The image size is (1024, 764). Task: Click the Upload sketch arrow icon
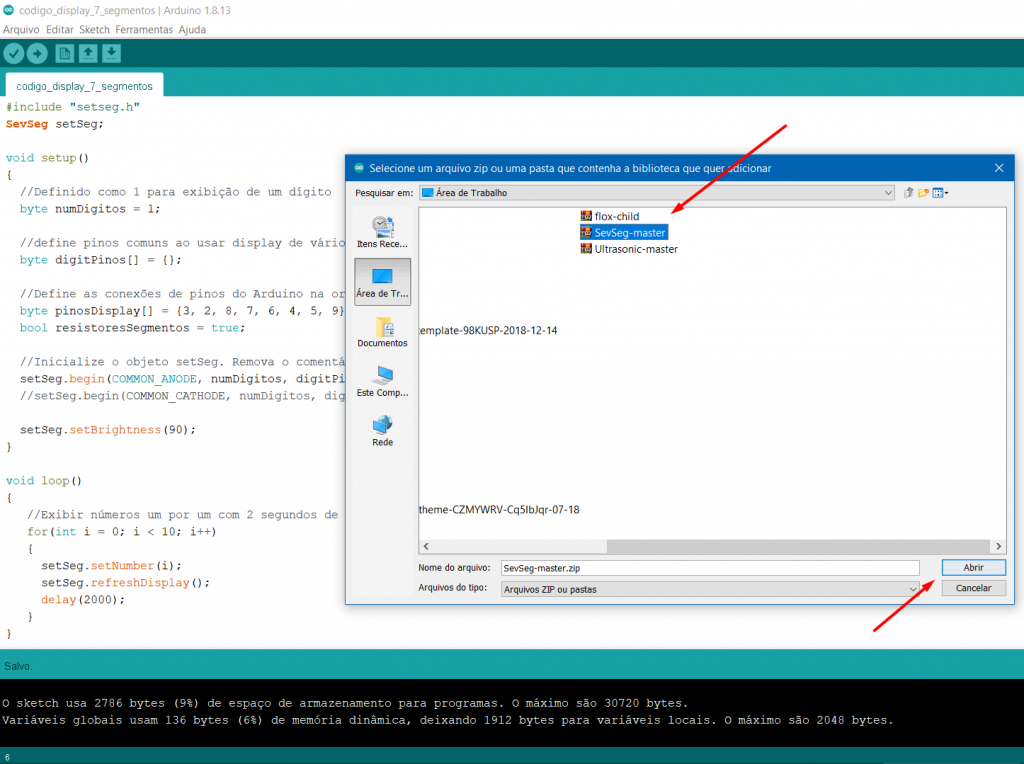[x=37, y=53]
